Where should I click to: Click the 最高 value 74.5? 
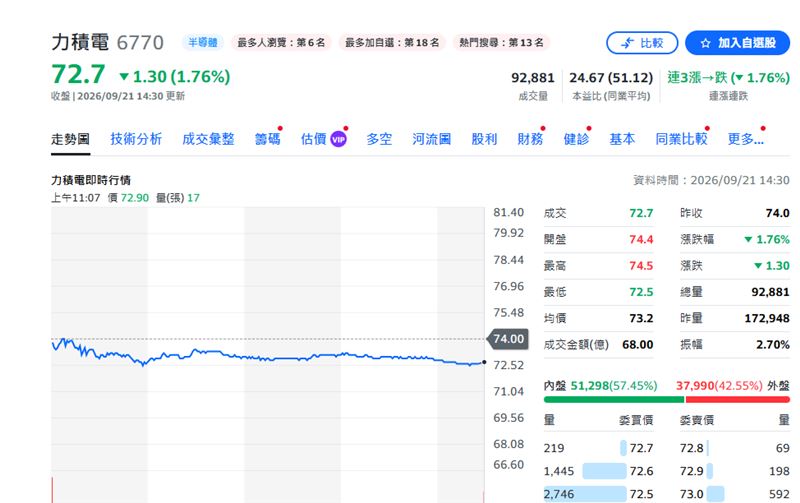[x=641, y=266]
